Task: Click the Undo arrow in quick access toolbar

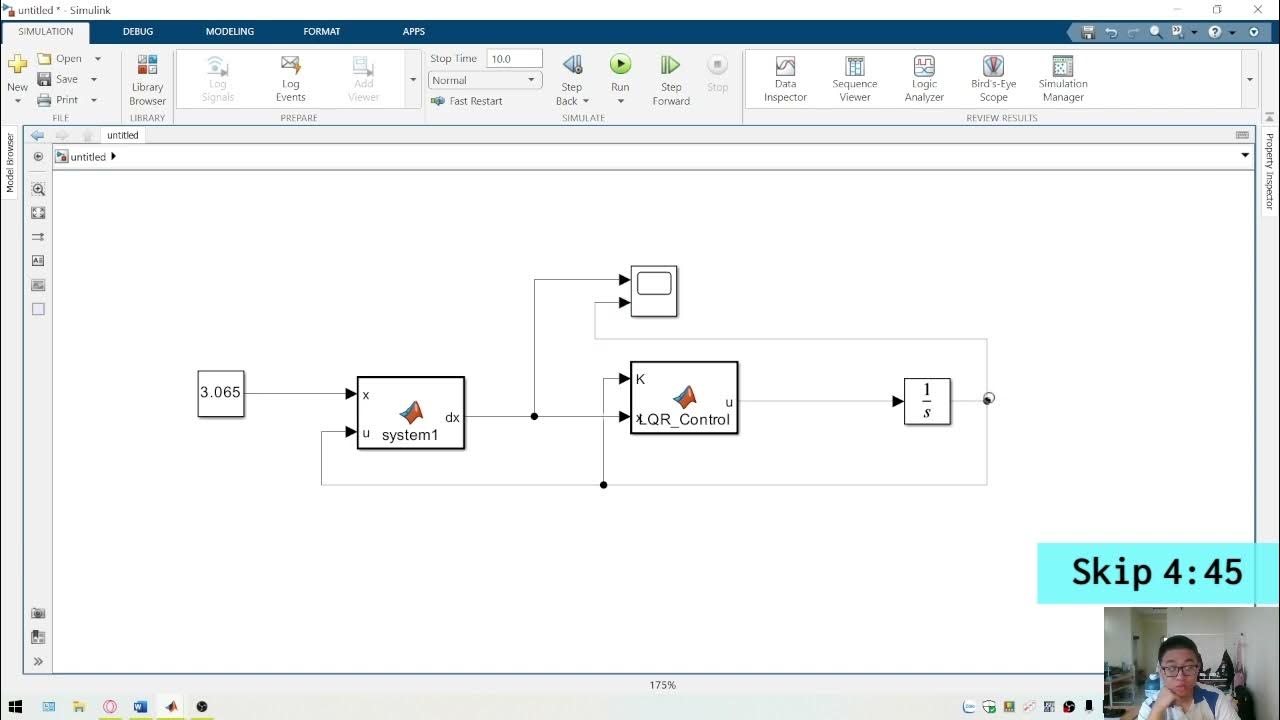Action: [x=1111, y=32]
